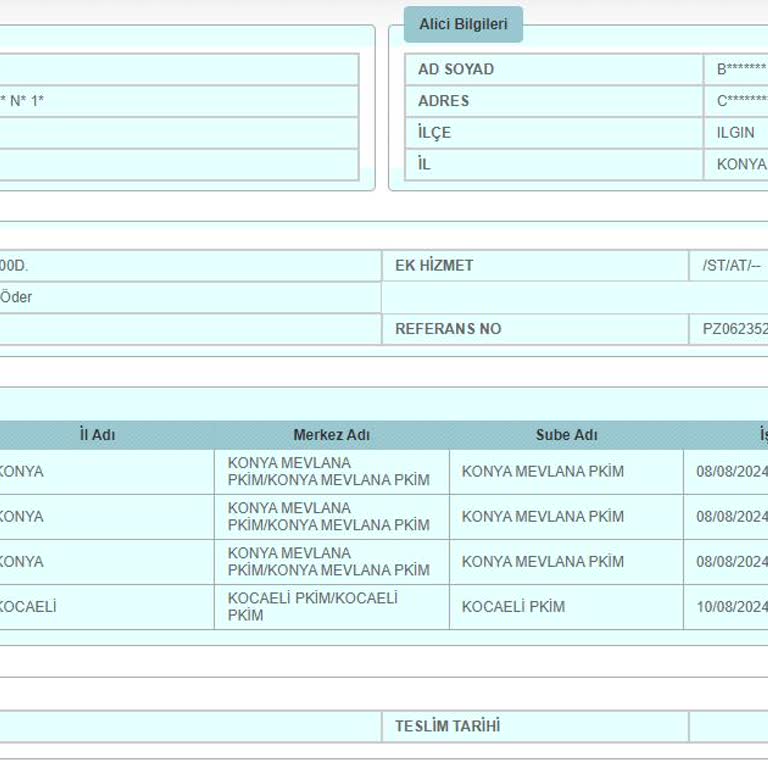The image size is (768, 768).
Task: Click the ILGIN district value
Action: click(x=735, y=132)
